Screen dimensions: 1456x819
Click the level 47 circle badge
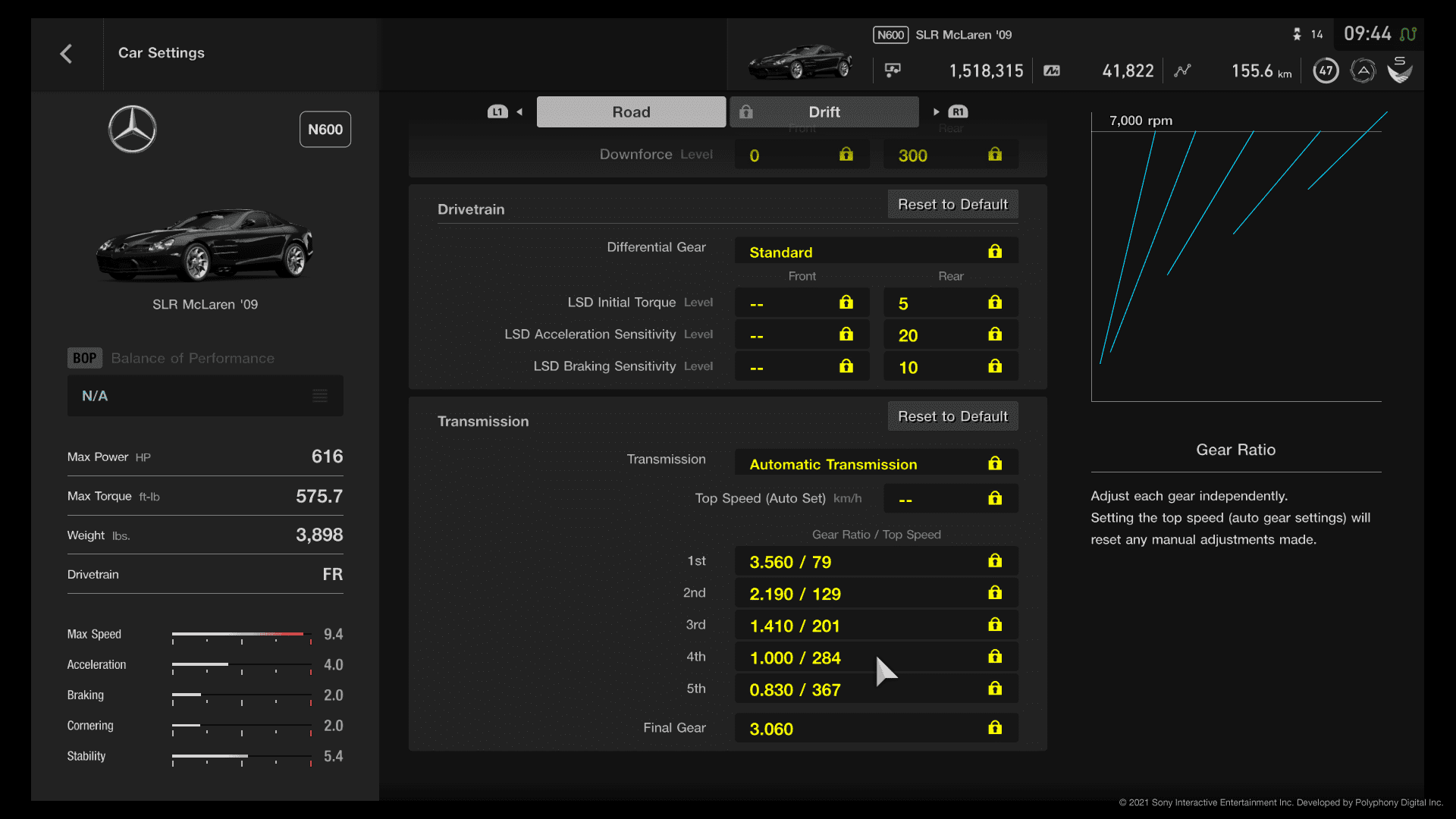[1326, 71]
